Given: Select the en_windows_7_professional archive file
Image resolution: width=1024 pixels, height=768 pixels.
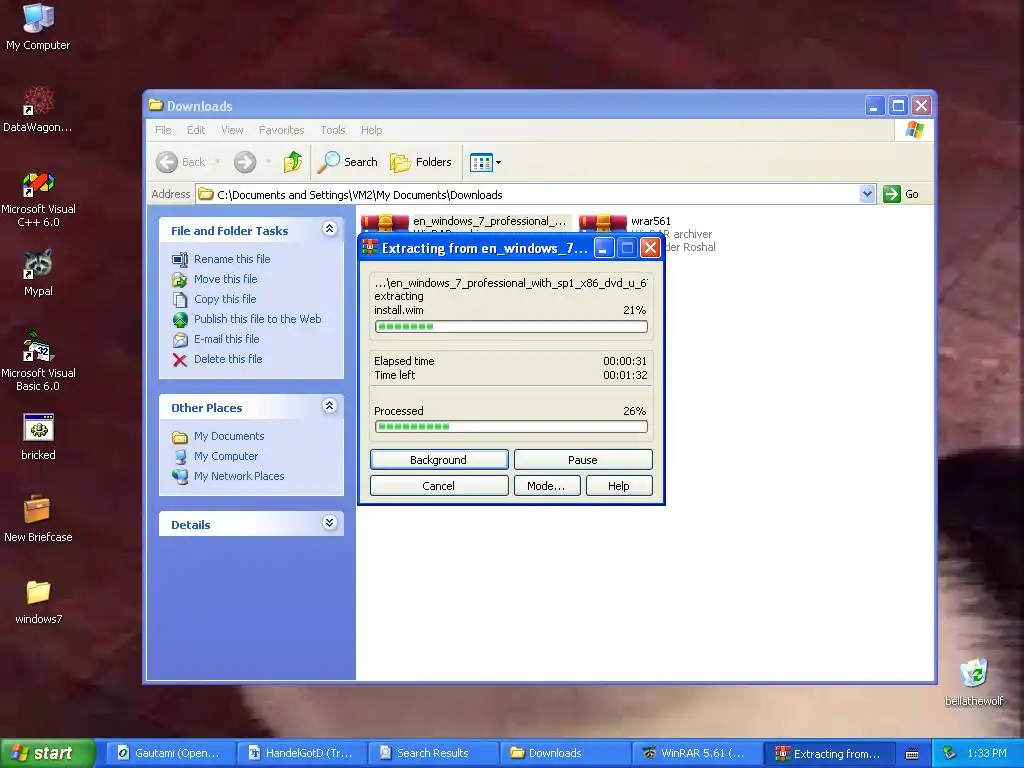Looking at the screenshot, I should [x=466, y=223].
